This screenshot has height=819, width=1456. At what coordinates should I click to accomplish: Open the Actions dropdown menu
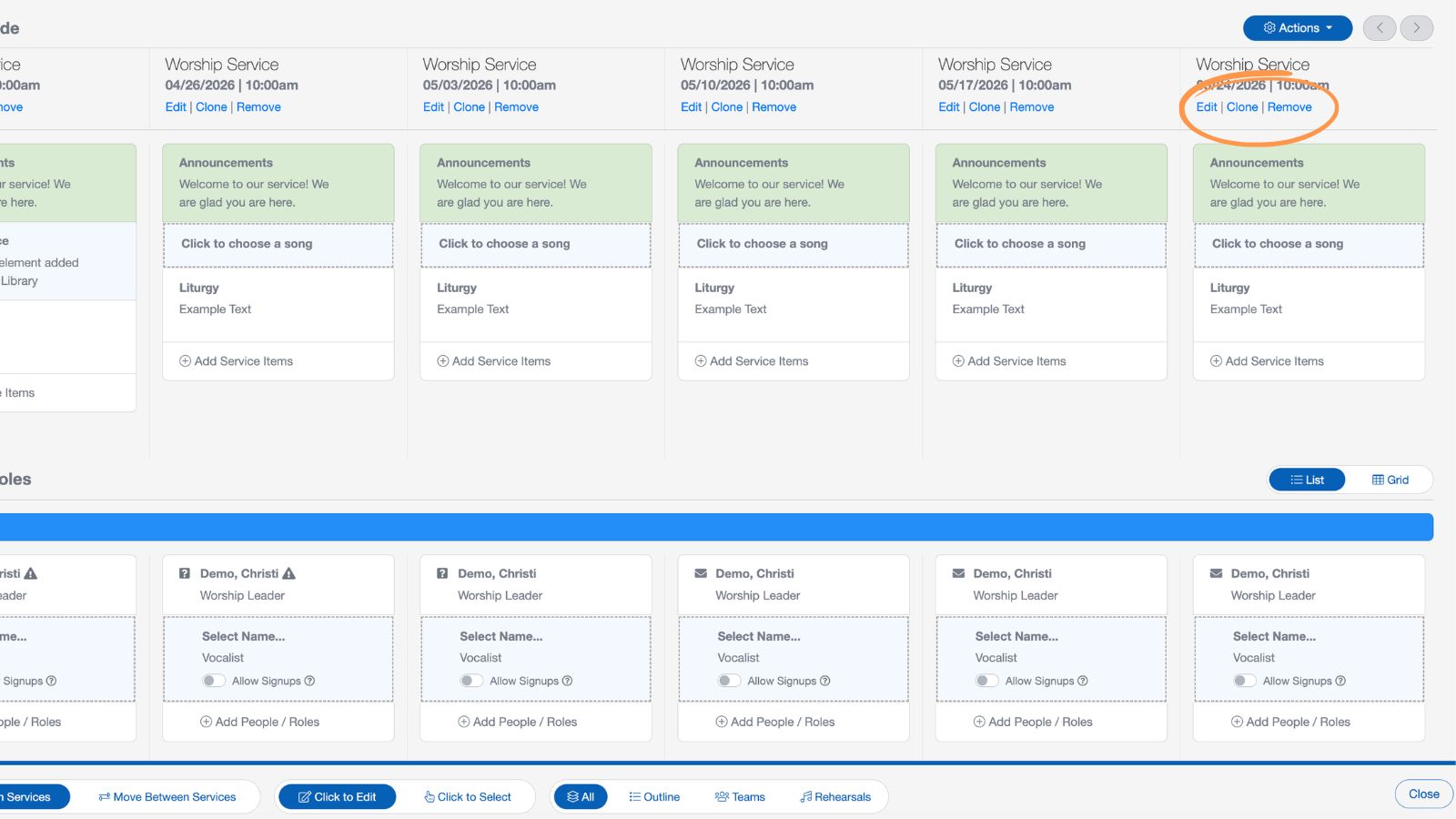click(x=1297, y=28)
